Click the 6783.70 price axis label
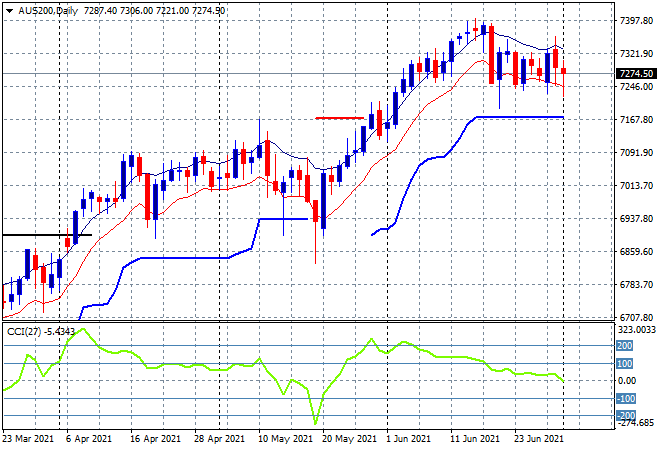Image resolution: width=660 pixels, height=450 pixels. 636,285
